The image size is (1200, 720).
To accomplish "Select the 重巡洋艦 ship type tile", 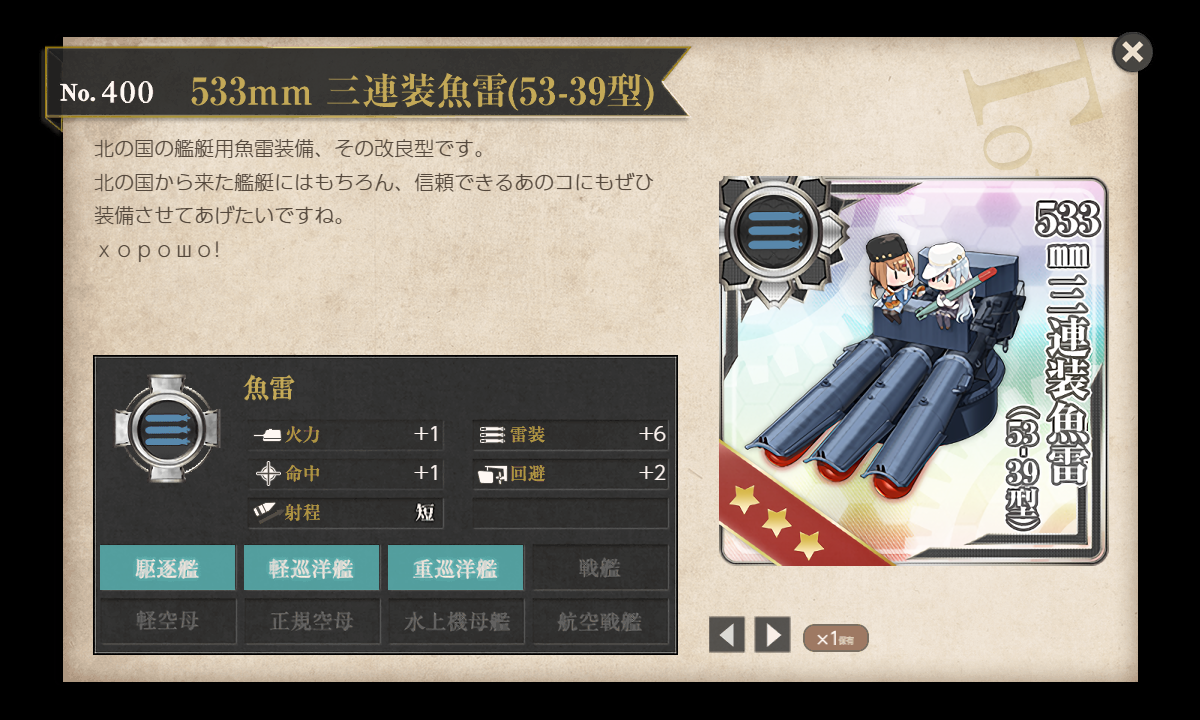I will click(x=455, y=568).
